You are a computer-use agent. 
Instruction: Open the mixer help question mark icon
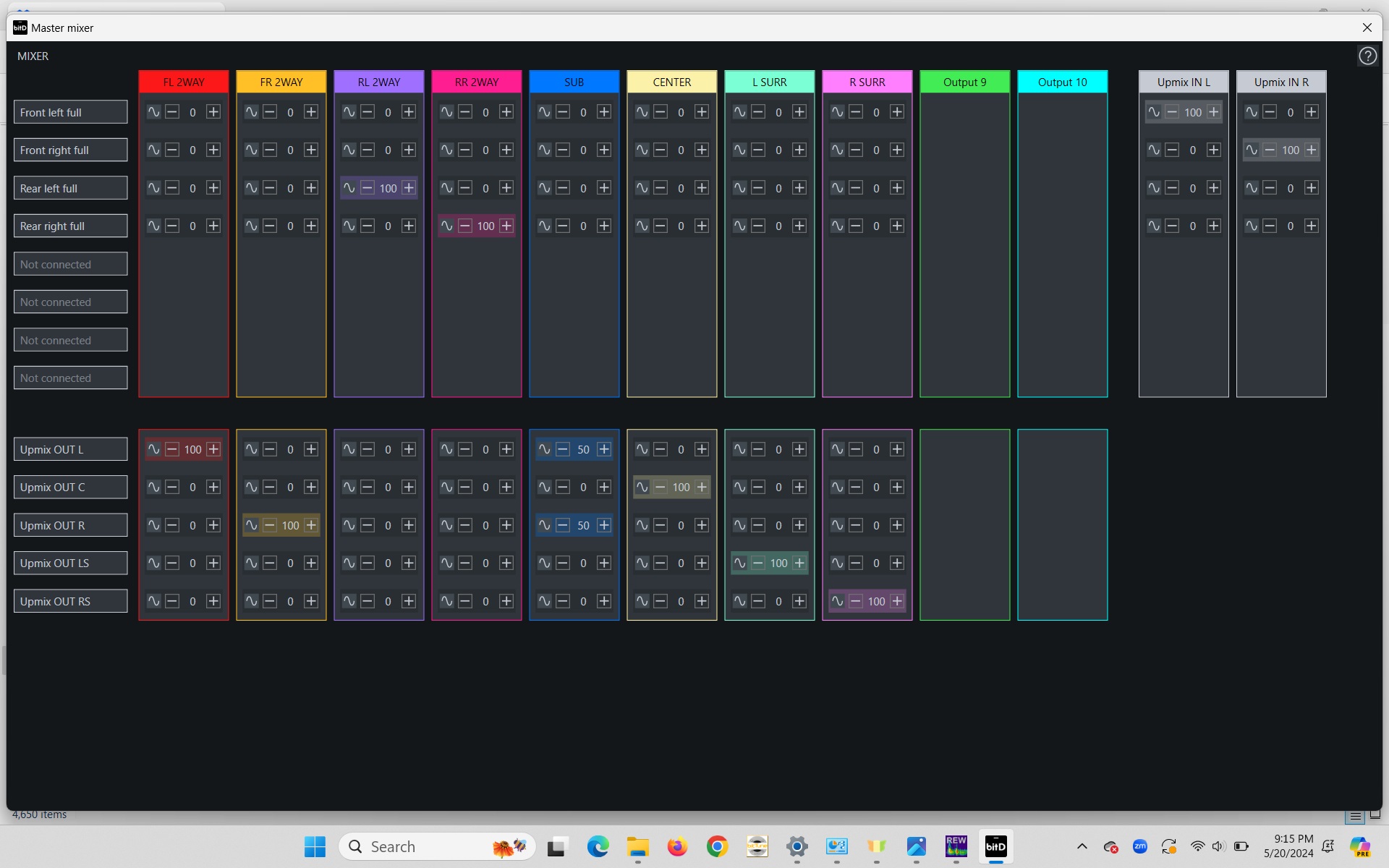[x=1367, y=56]
